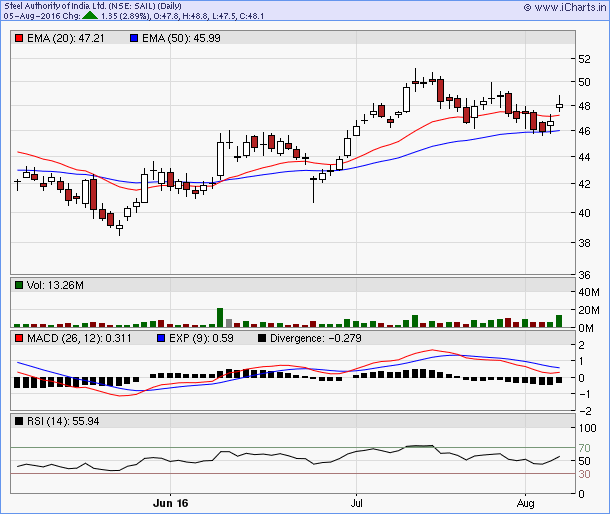This screenshot has width=610, height=514.
Task: Click the tallest green volume bar in June
Action: click(220, 318)
